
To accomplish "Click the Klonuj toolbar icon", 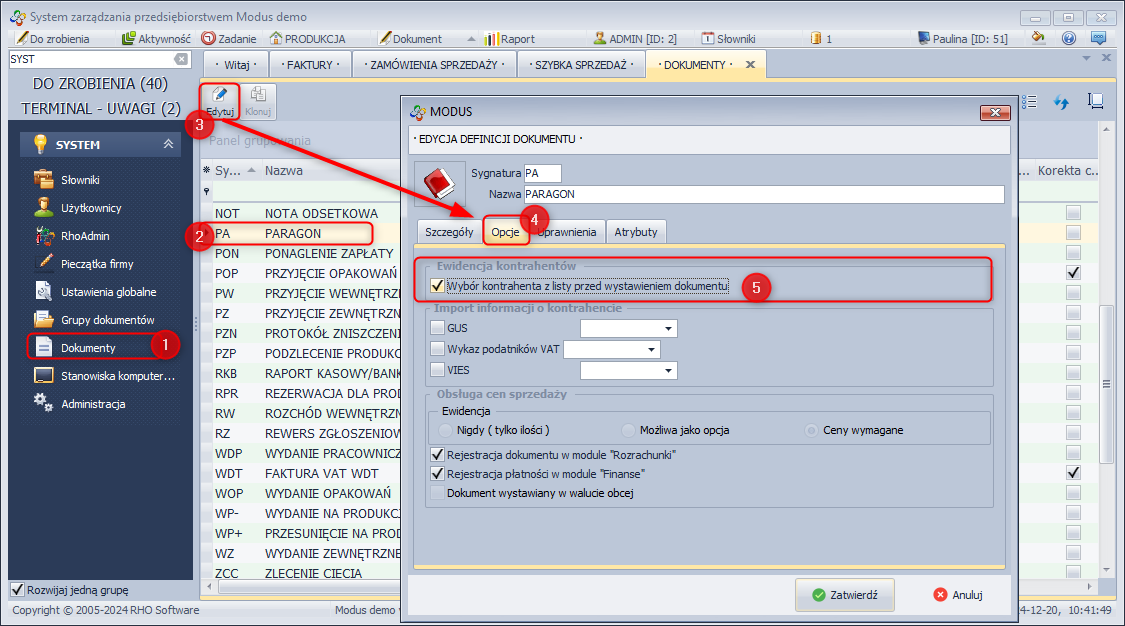I will coord(258,101).
